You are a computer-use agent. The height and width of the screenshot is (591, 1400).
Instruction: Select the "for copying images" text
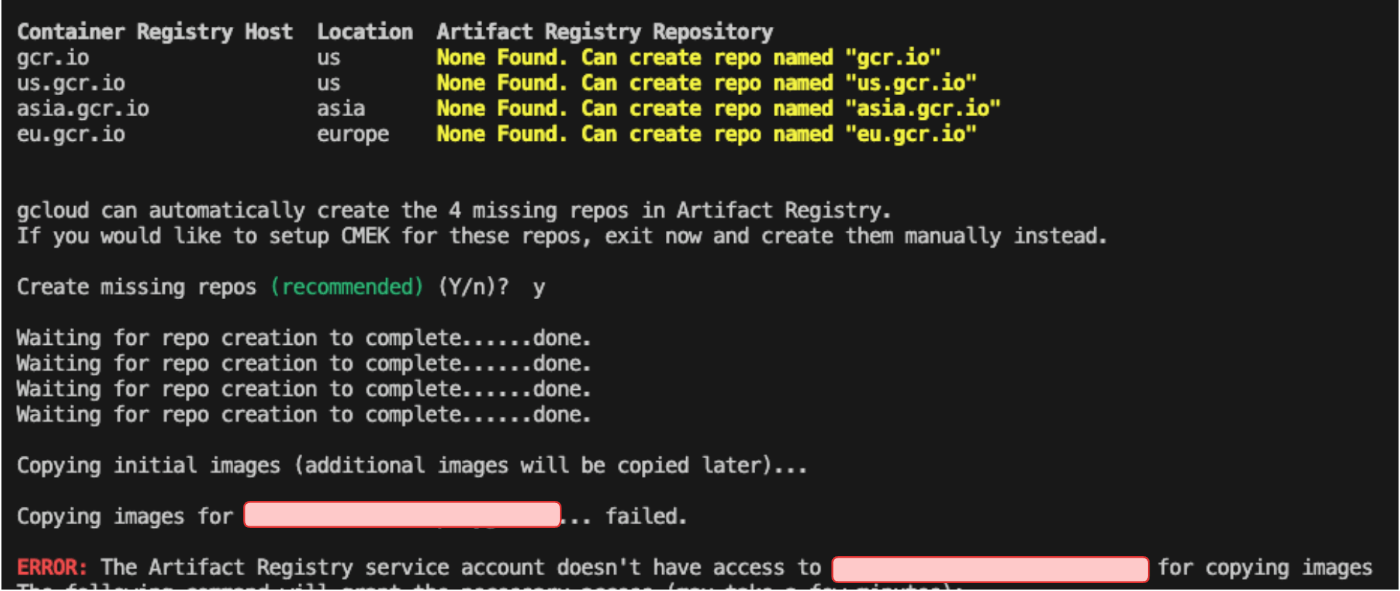(1265, 568)
